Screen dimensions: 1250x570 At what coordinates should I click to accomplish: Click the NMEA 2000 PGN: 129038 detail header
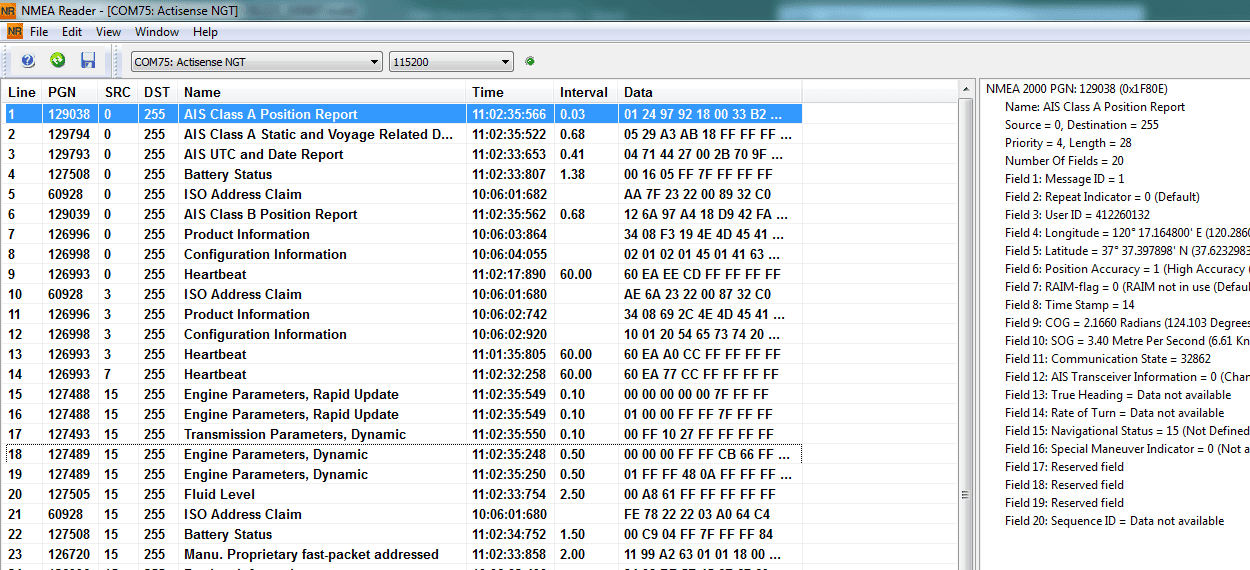click(x=1076, y=88)
